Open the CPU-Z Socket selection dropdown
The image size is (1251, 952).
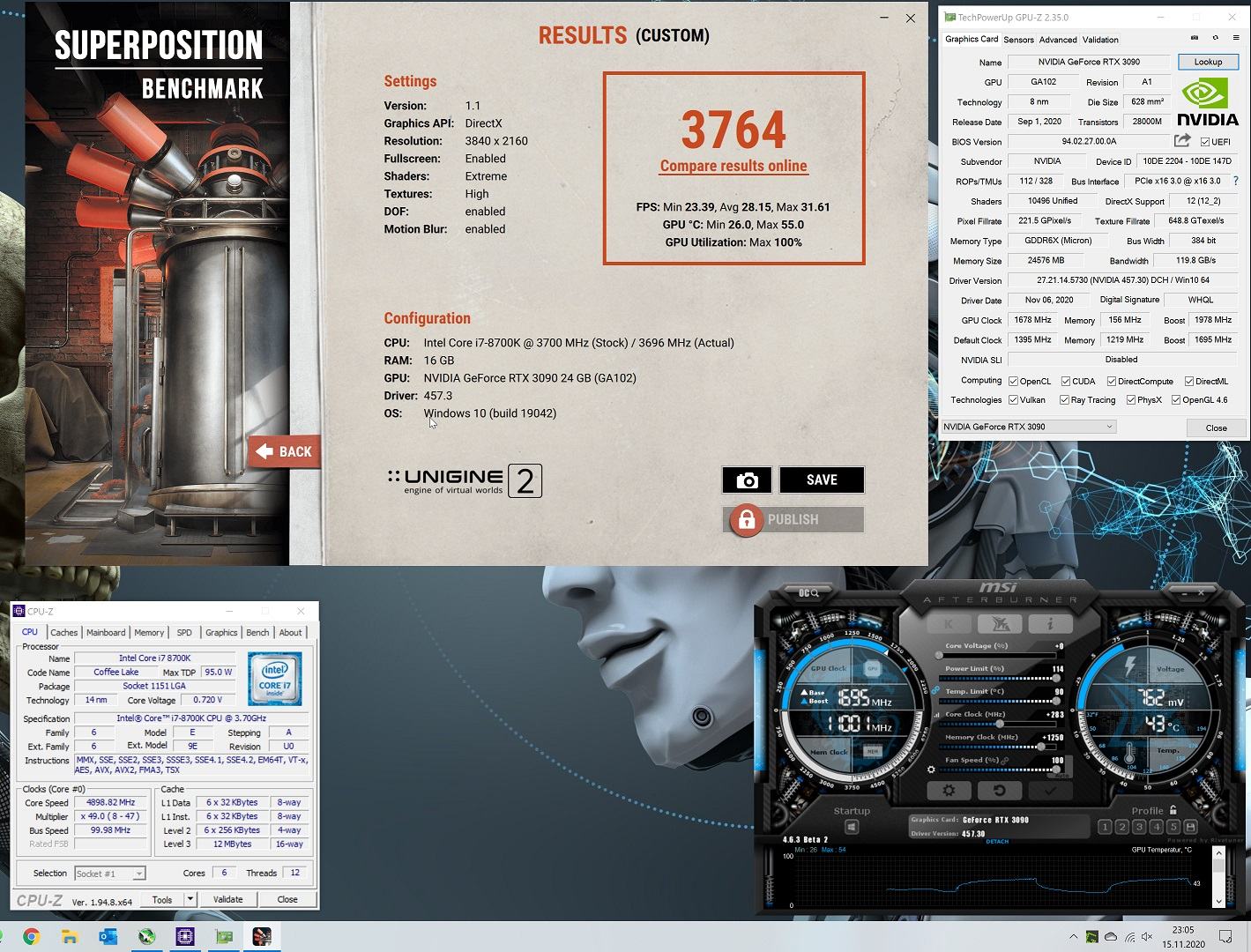[x=110, y=874]
